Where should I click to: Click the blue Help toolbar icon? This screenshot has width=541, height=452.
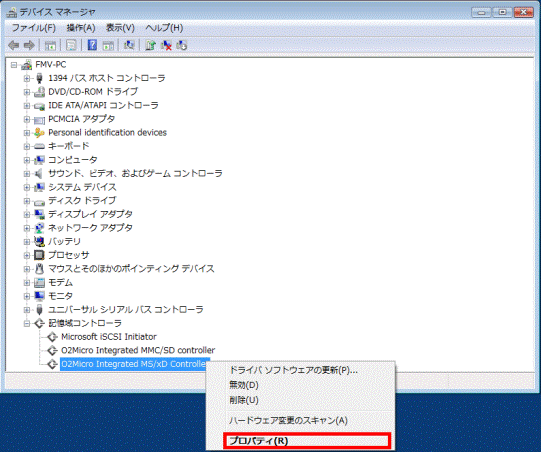click(92, 45)
